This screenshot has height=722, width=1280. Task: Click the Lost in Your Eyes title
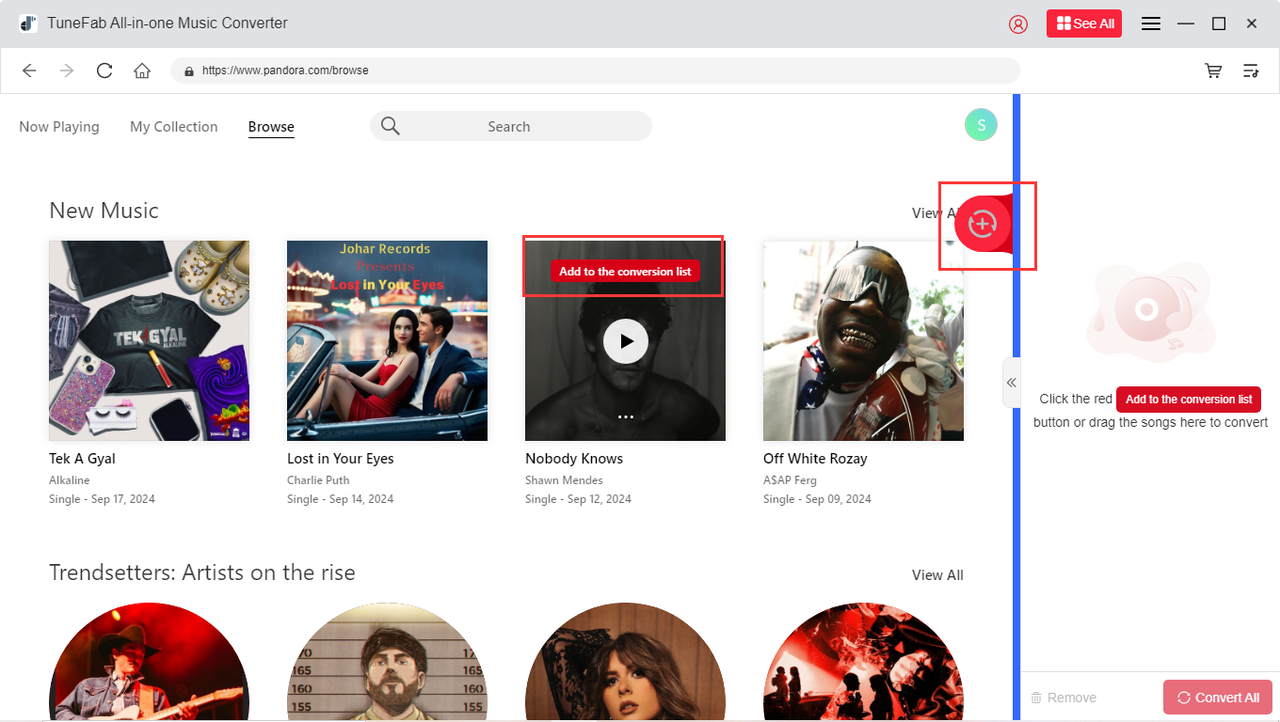(340, 459)
